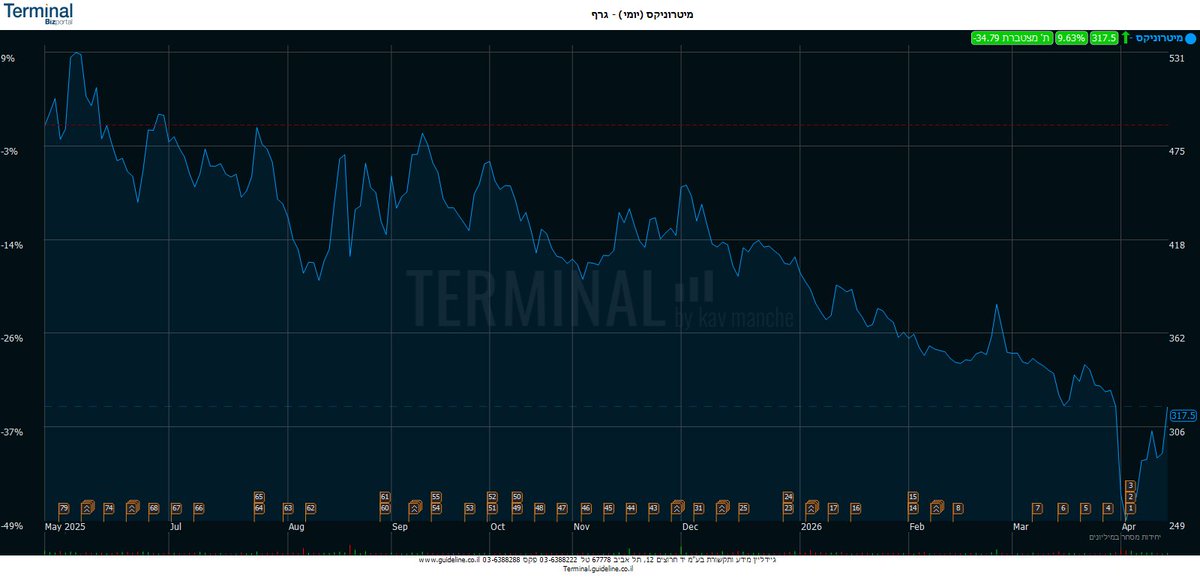The width and height of the screenshot is (1200, 578).
Task: Expand stacked events icon left of flag 17
Action: point(811,507)
